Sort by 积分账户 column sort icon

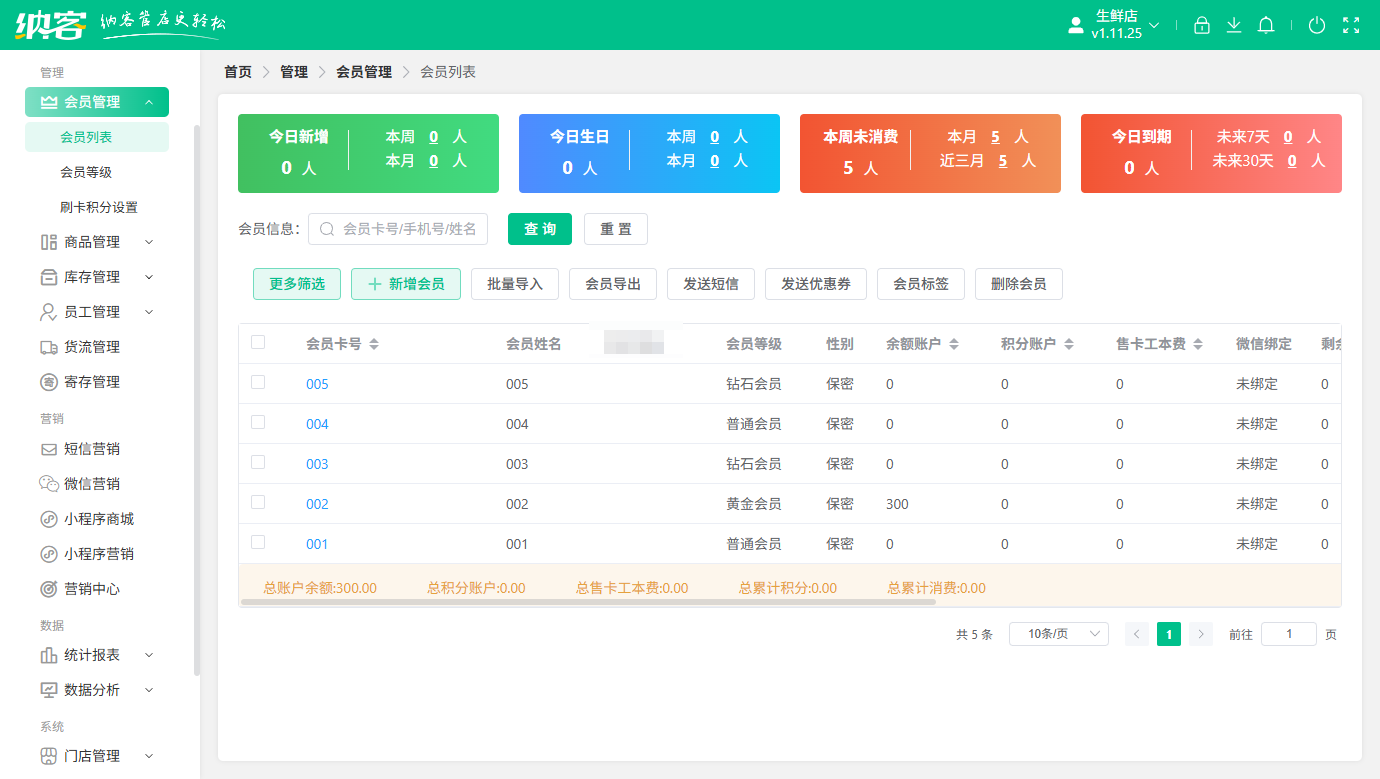click(1069, 344)
